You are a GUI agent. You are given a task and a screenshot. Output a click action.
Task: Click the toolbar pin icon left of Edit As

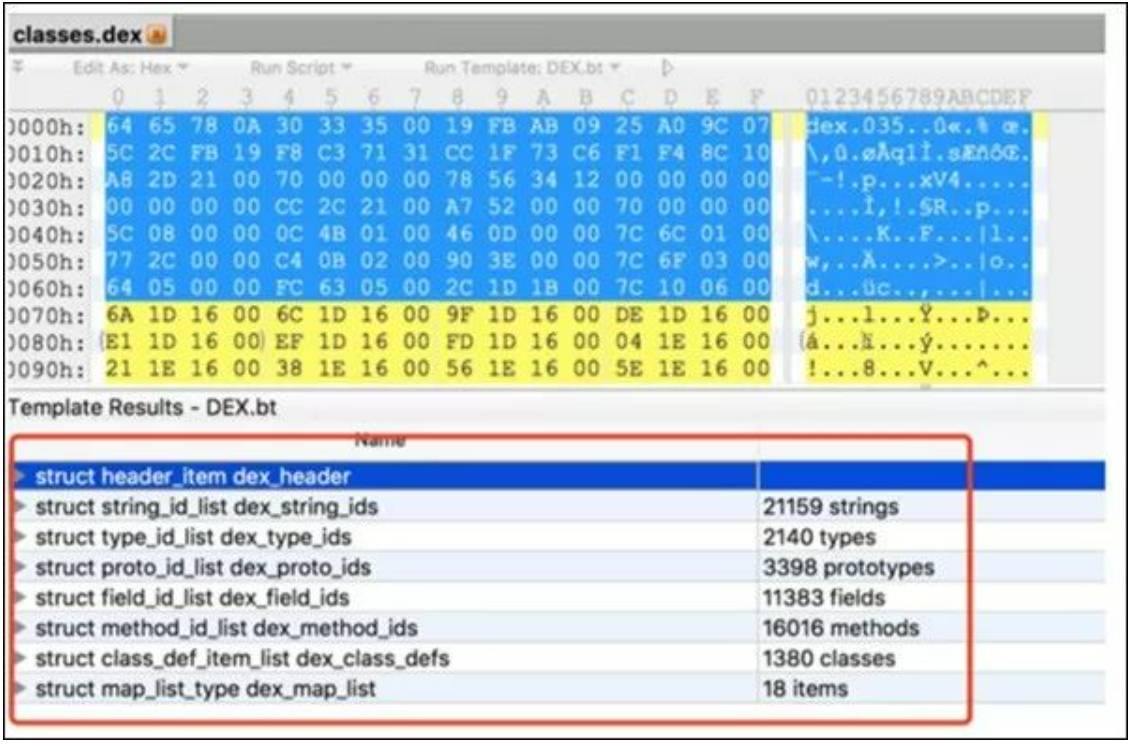pos(19,67)
